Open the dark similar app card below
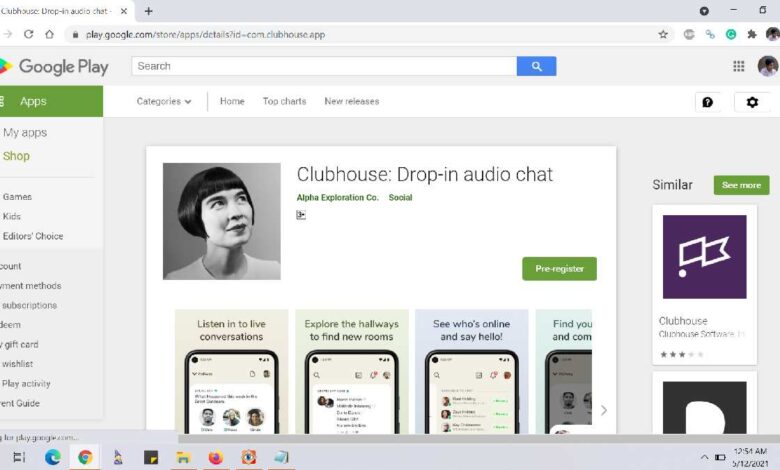780x470 pixels. click(x=704, y=404)
